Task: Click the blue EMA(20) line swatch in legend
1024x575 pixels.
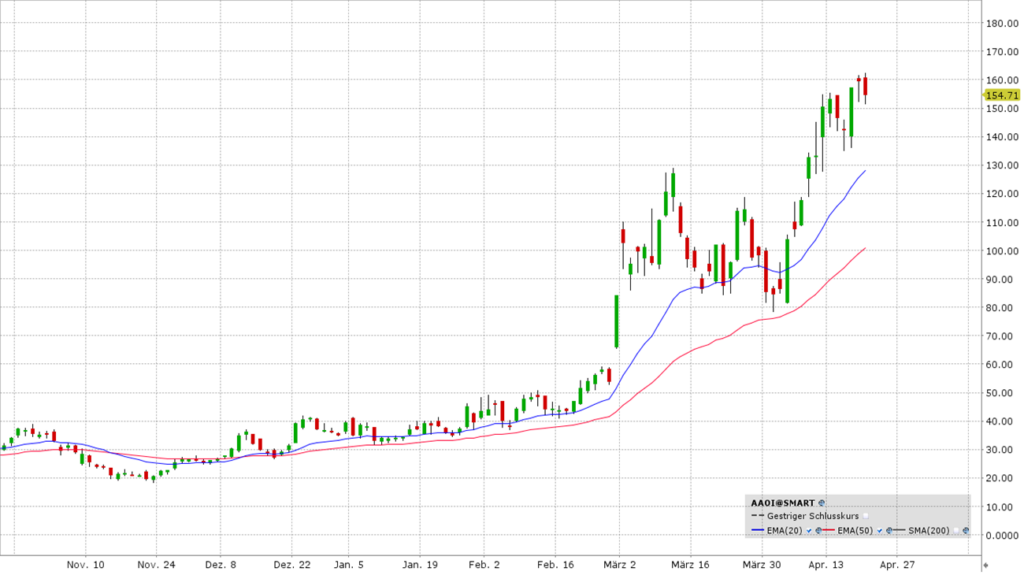Action: (x=757, y=530)
